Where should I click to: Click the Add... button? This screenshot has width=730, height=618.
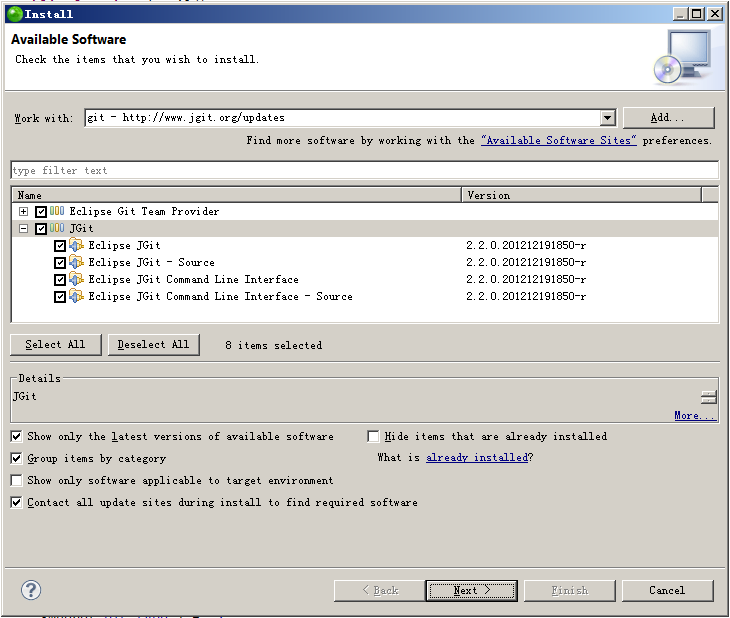[x=668, y=118]
